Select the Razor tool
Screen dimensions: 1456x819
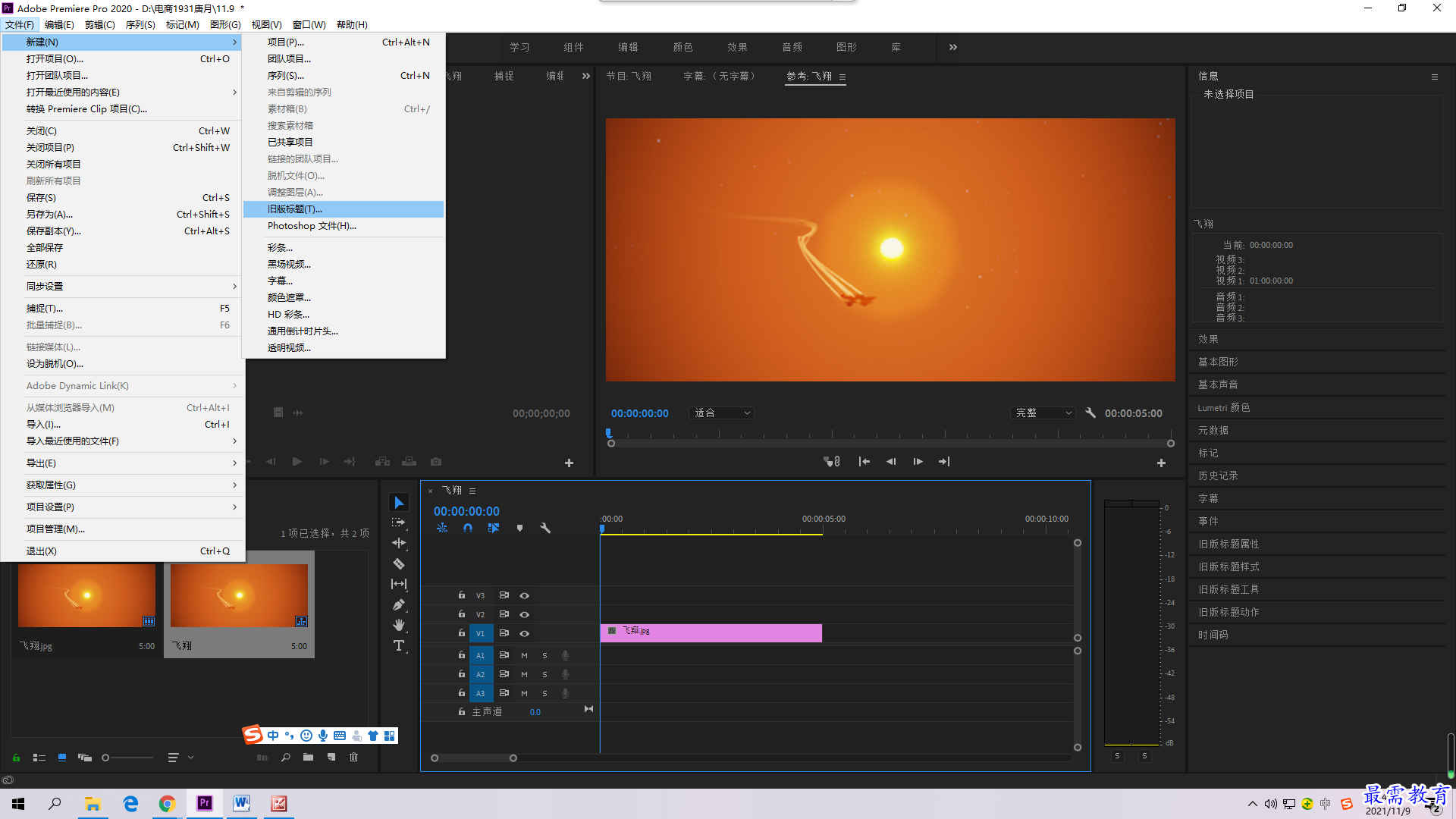pyautogui.click(x=398, y=563)
